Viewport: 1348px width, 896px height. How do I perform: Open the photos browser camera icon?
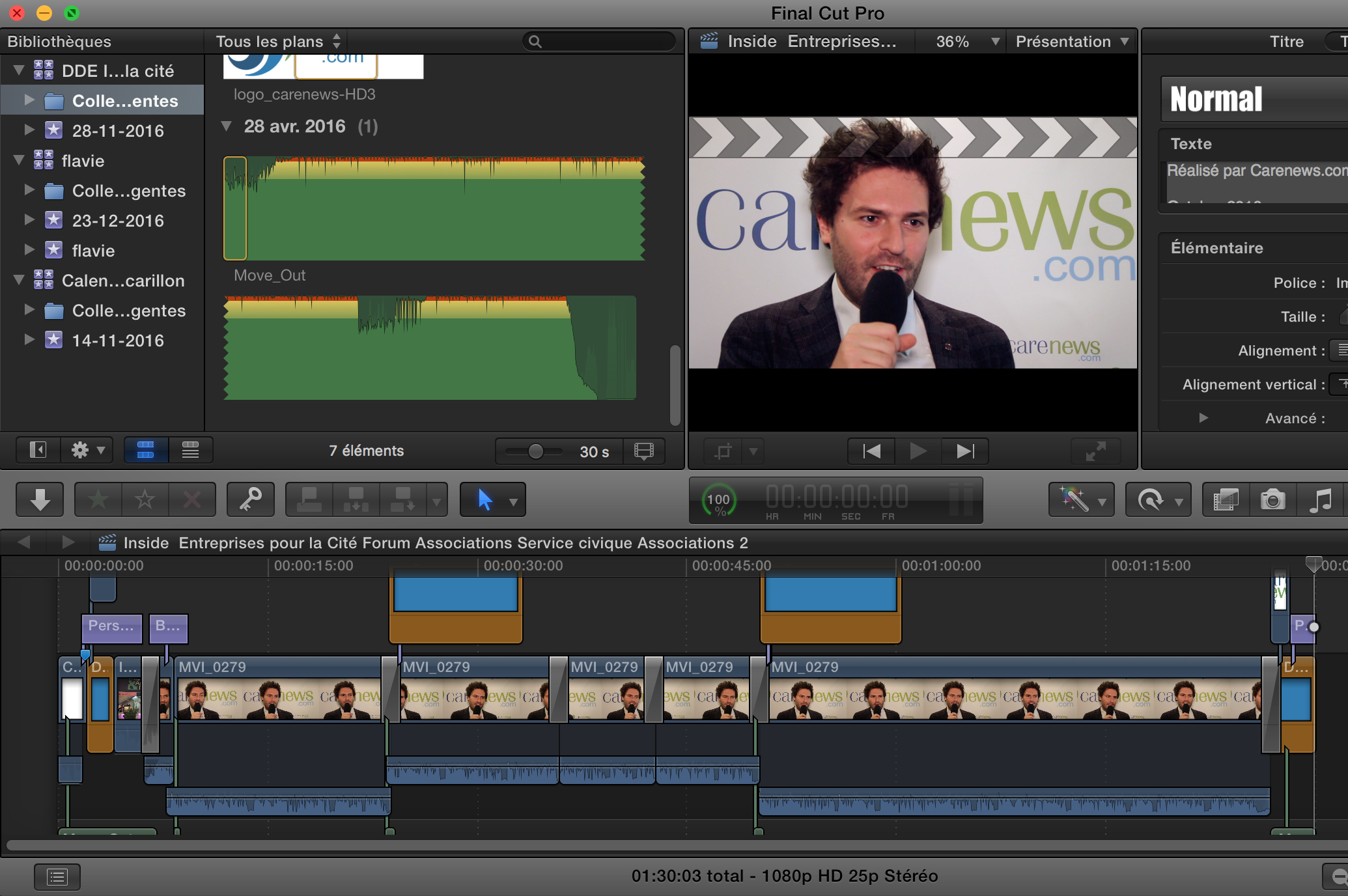pyautogui.click(x=1272, y=500)
